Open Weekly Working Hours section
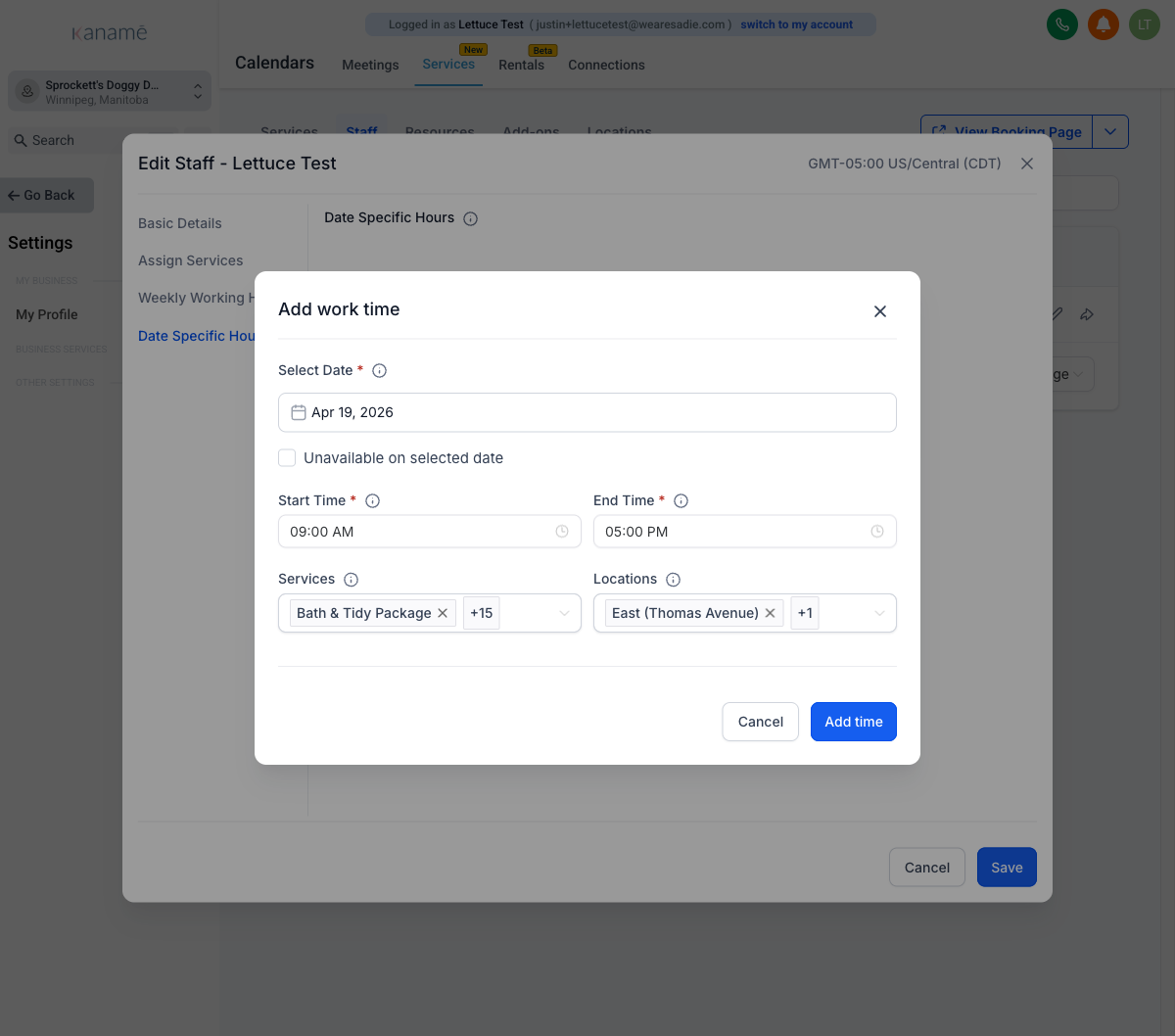The image size is (1175, 1036). click(x=196, y=298)
